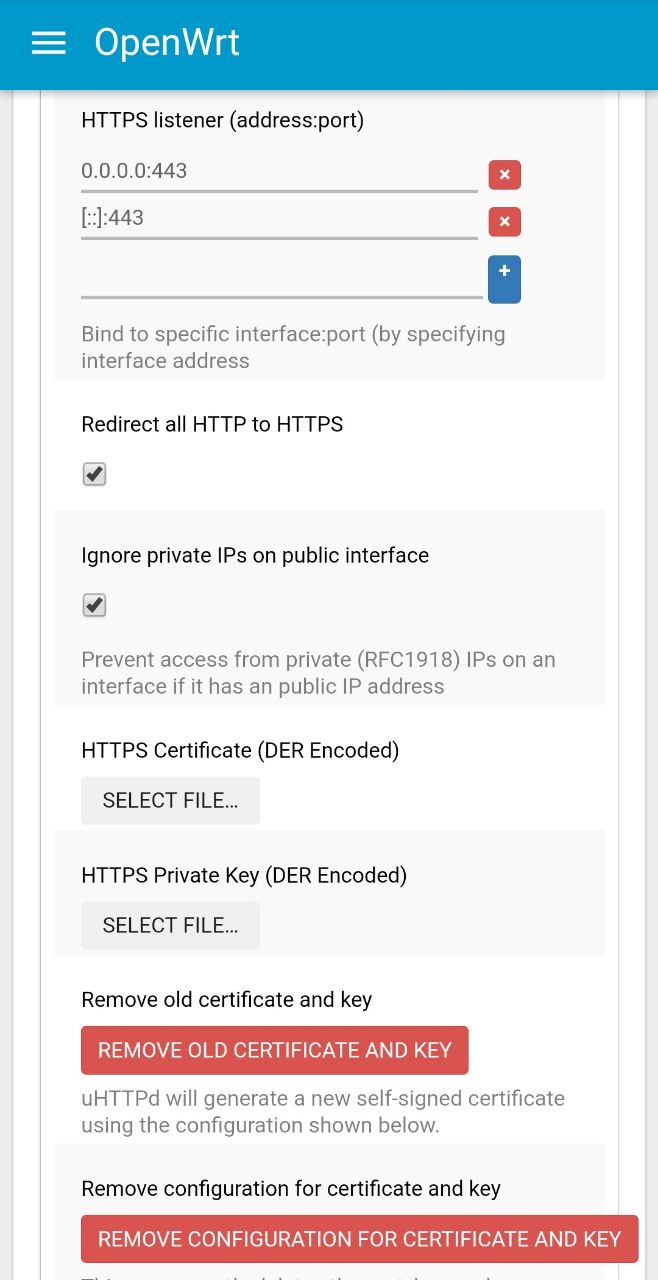Toggle Redirect all HTTP to HTTPS checkbox
The height and width of the screenshot is (1280, 658).
[x=94, y=474]
